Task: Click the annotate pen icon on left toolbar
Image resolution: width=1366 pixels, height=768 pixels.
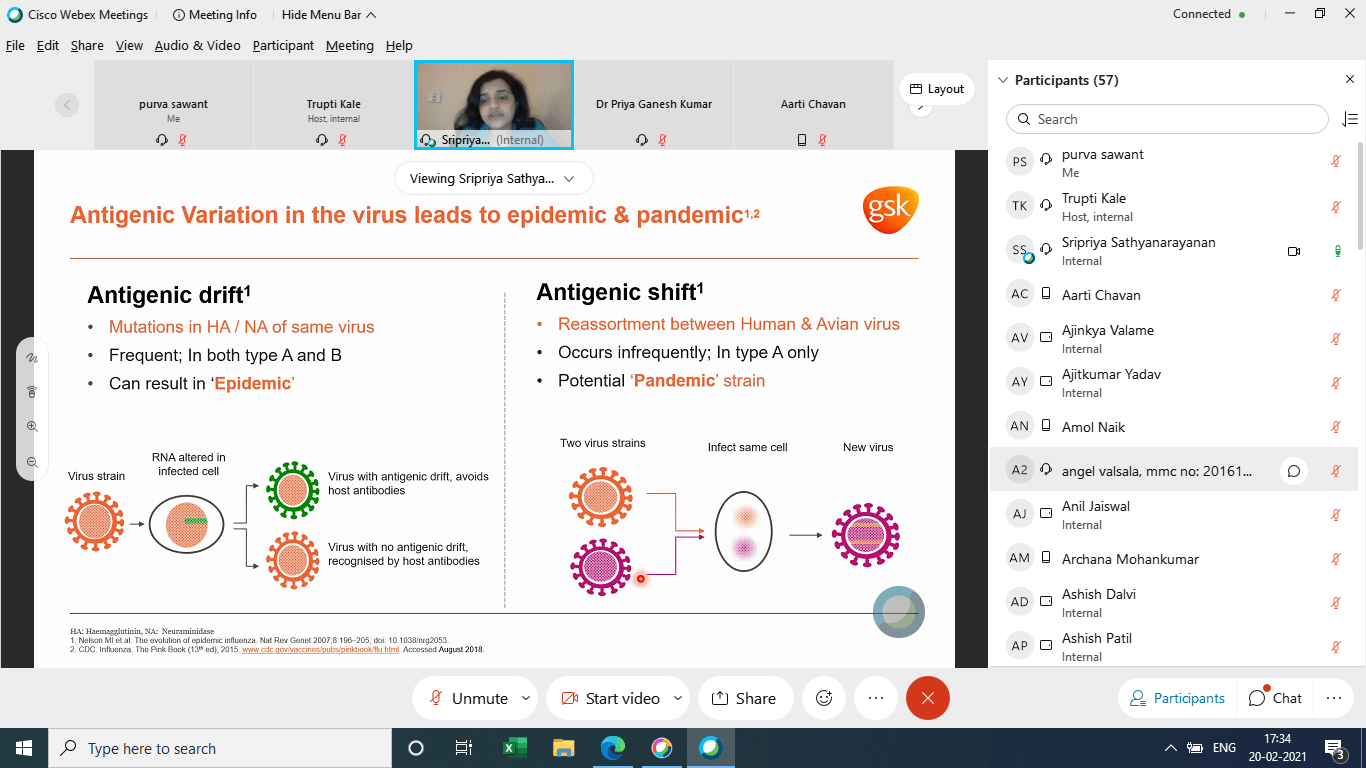Action: tap(32, 357)
